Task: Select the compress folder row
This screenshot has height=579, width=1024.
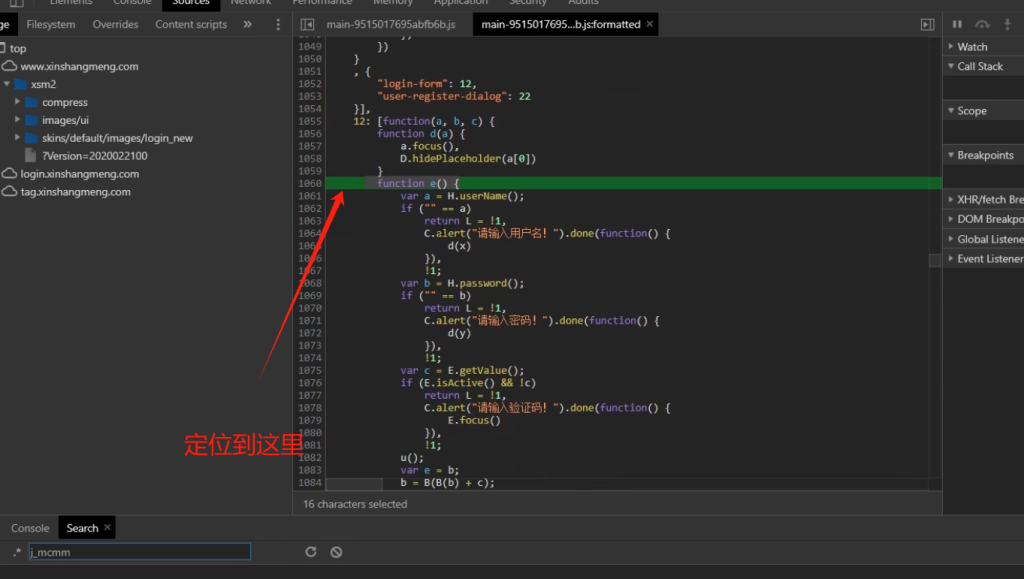Action: tap(65, 102)
